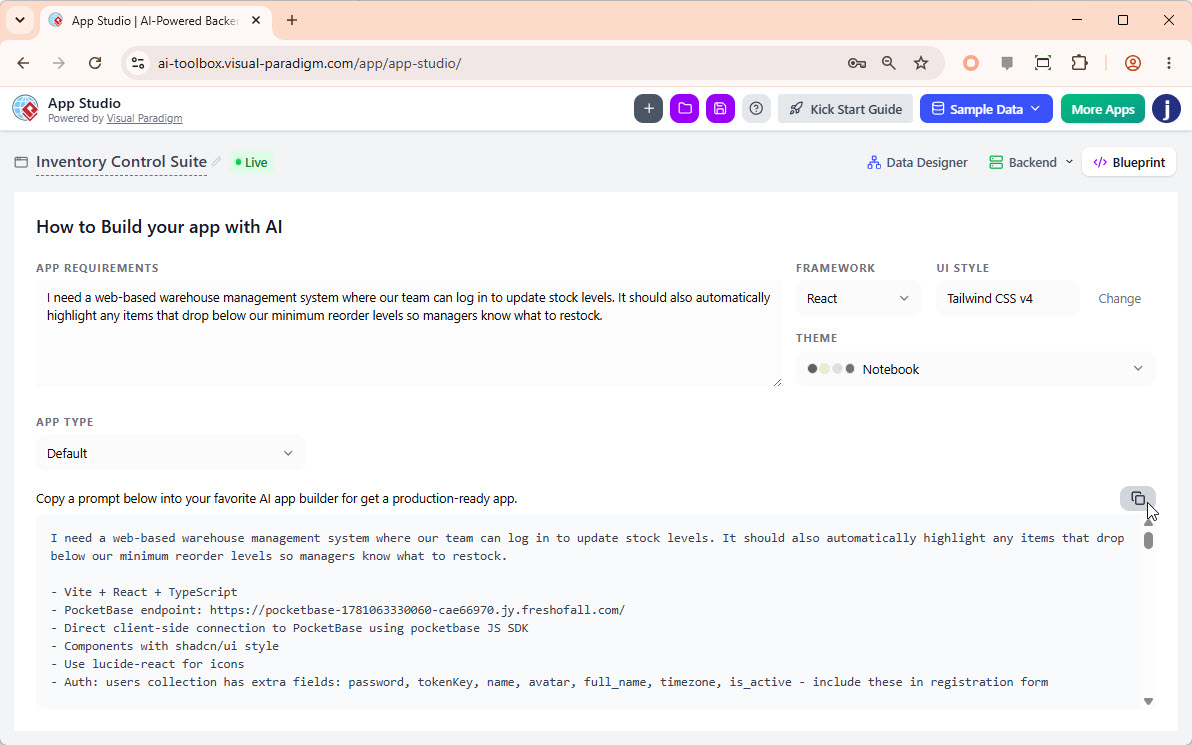1192x745 pixels.
Task: Click the purple save icon
Action: point(720,109)
